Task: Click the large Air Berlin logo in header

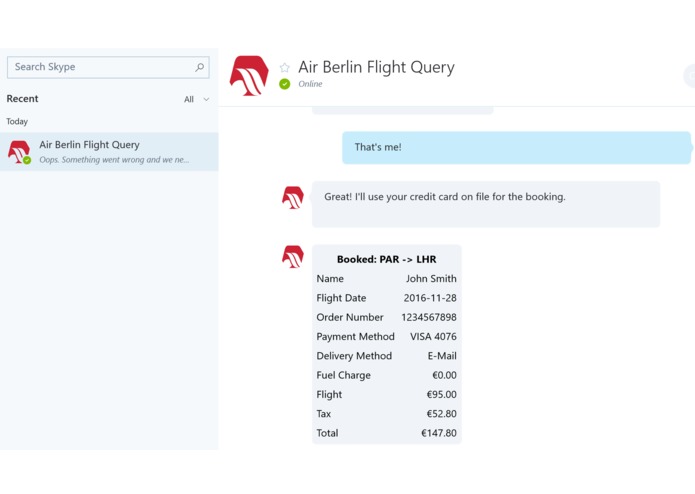Action: point(249,75)
